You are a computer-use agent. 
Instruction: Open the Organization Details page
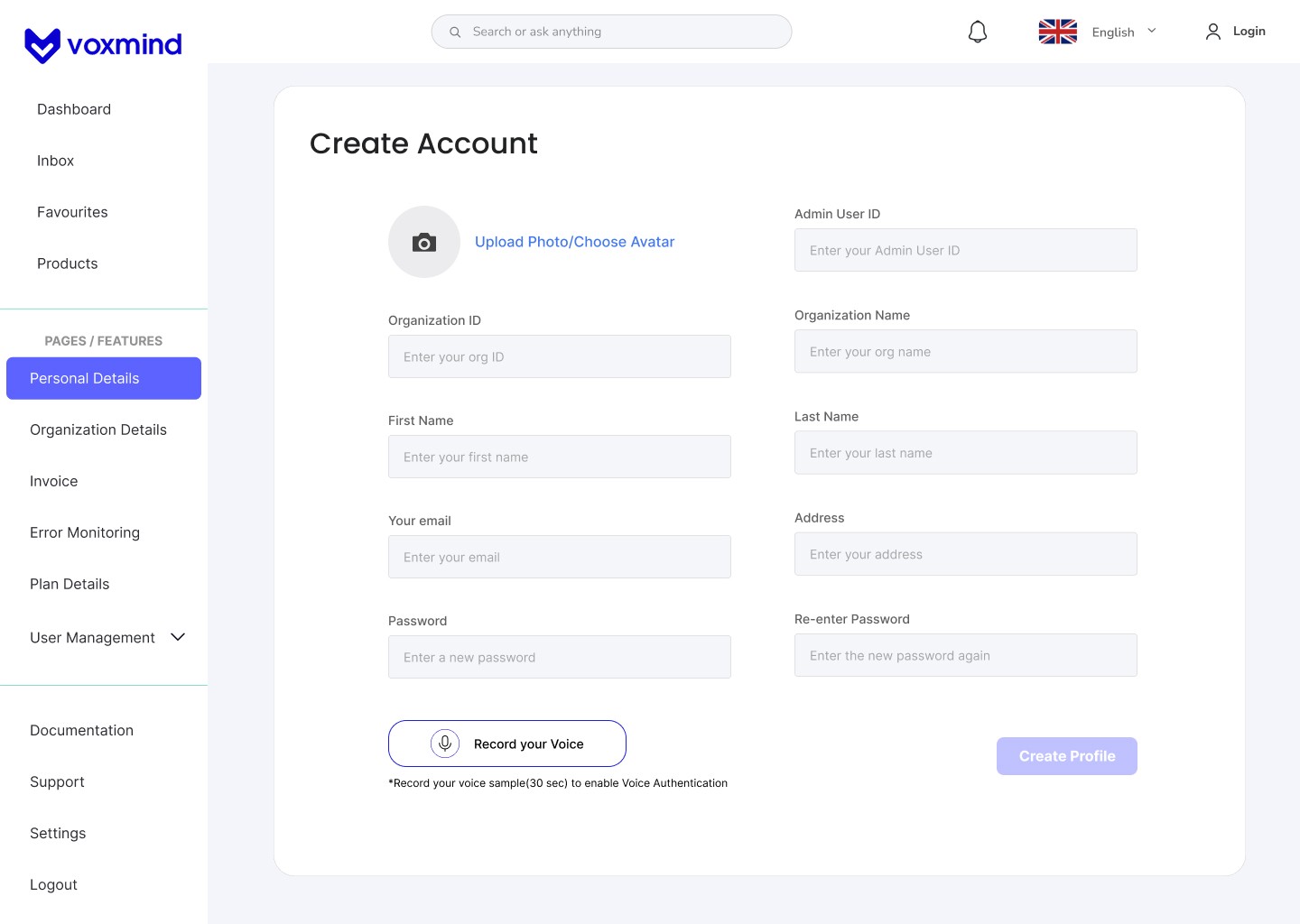[x=98, y=430]
